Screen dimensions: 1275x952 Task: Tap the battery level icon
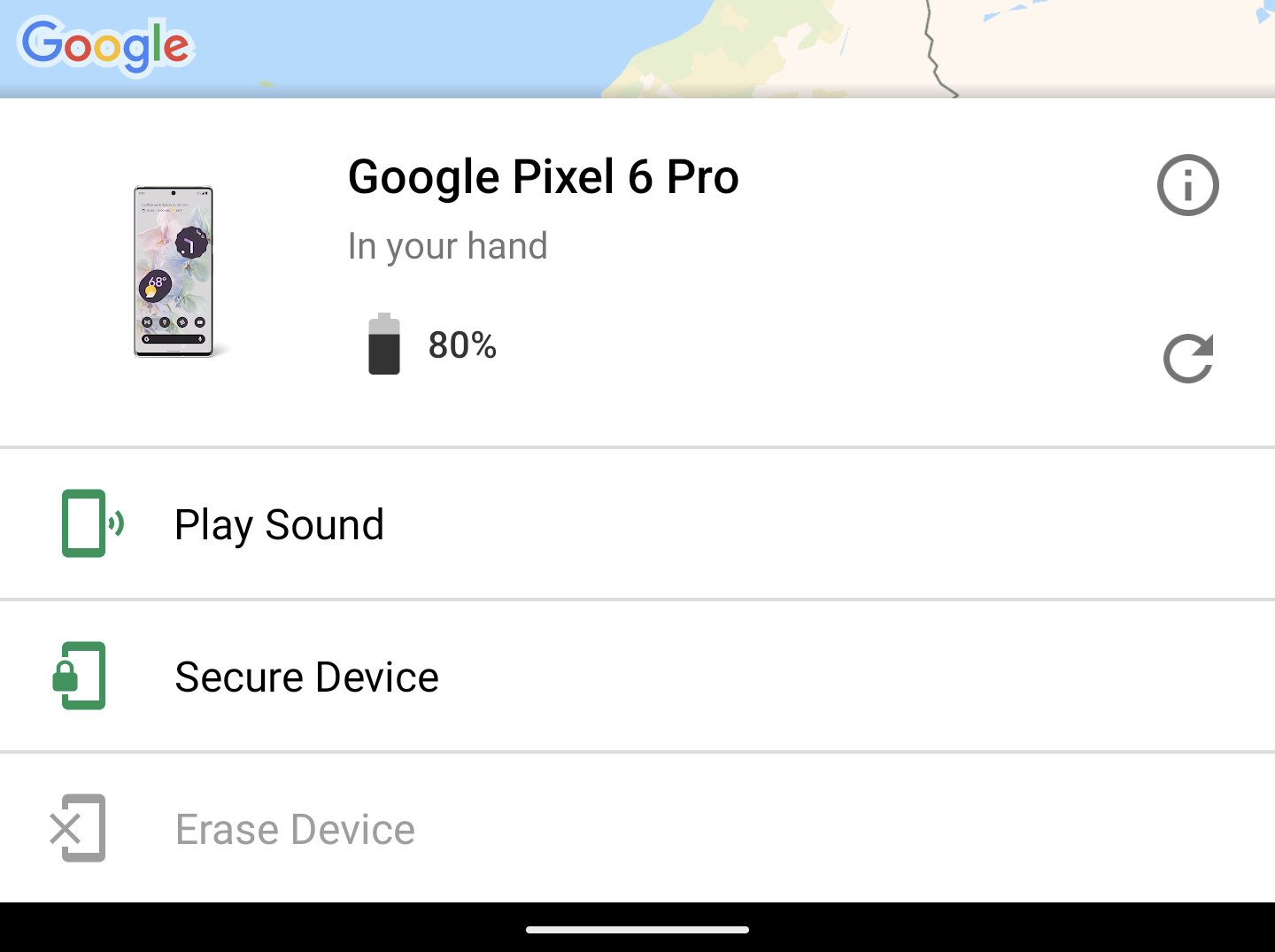click(x=384, y=344)
